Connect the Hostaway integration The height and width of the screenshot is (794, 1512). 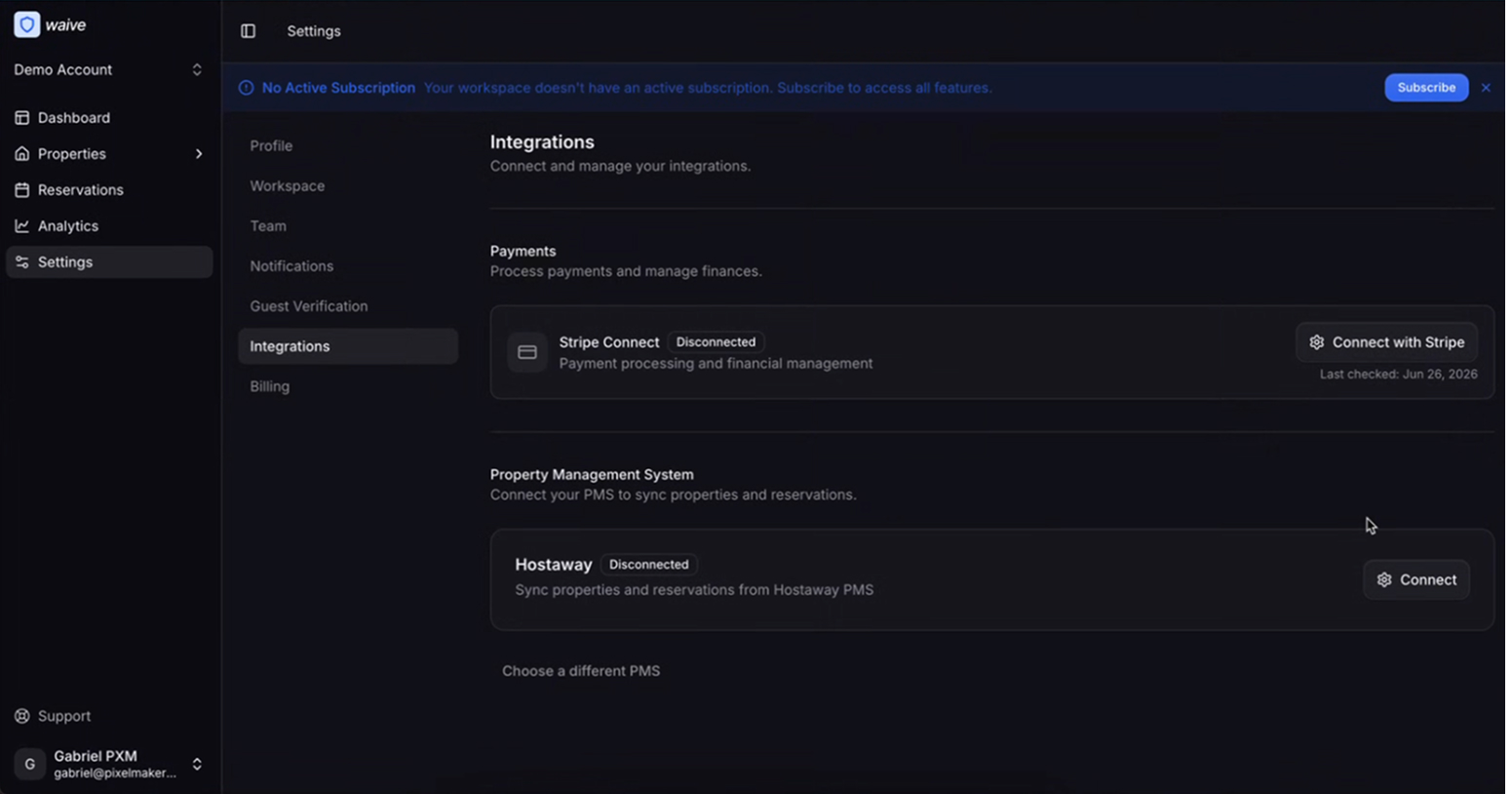1415,579
